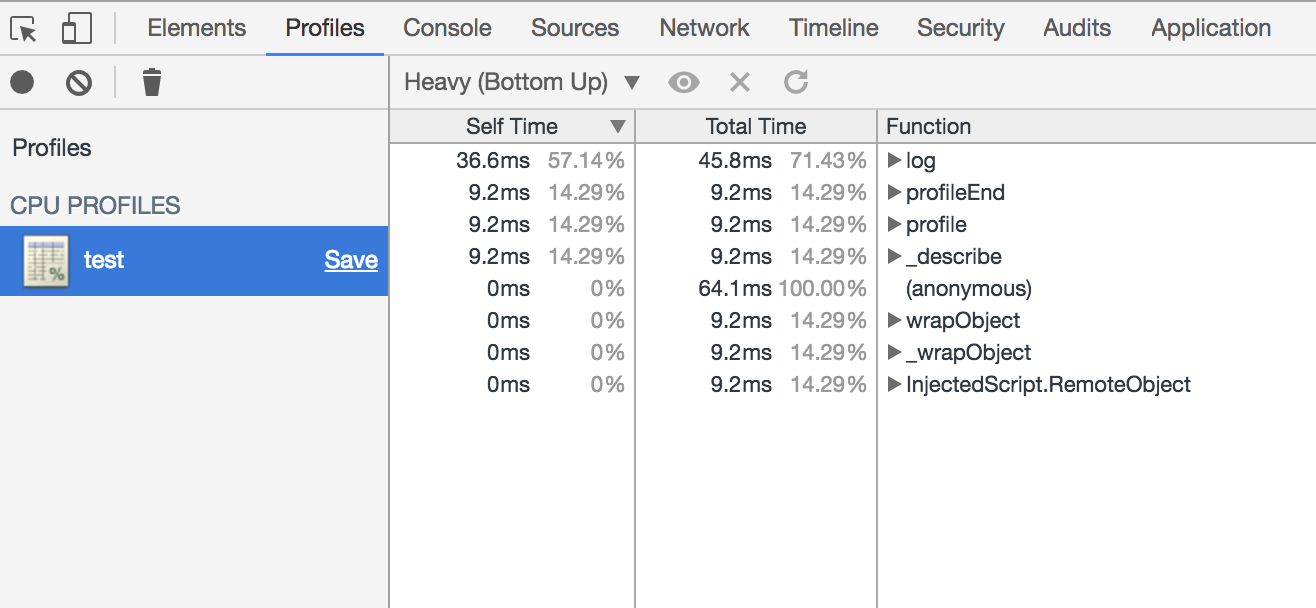Click the clear all profiles icon

coord(79,82)
